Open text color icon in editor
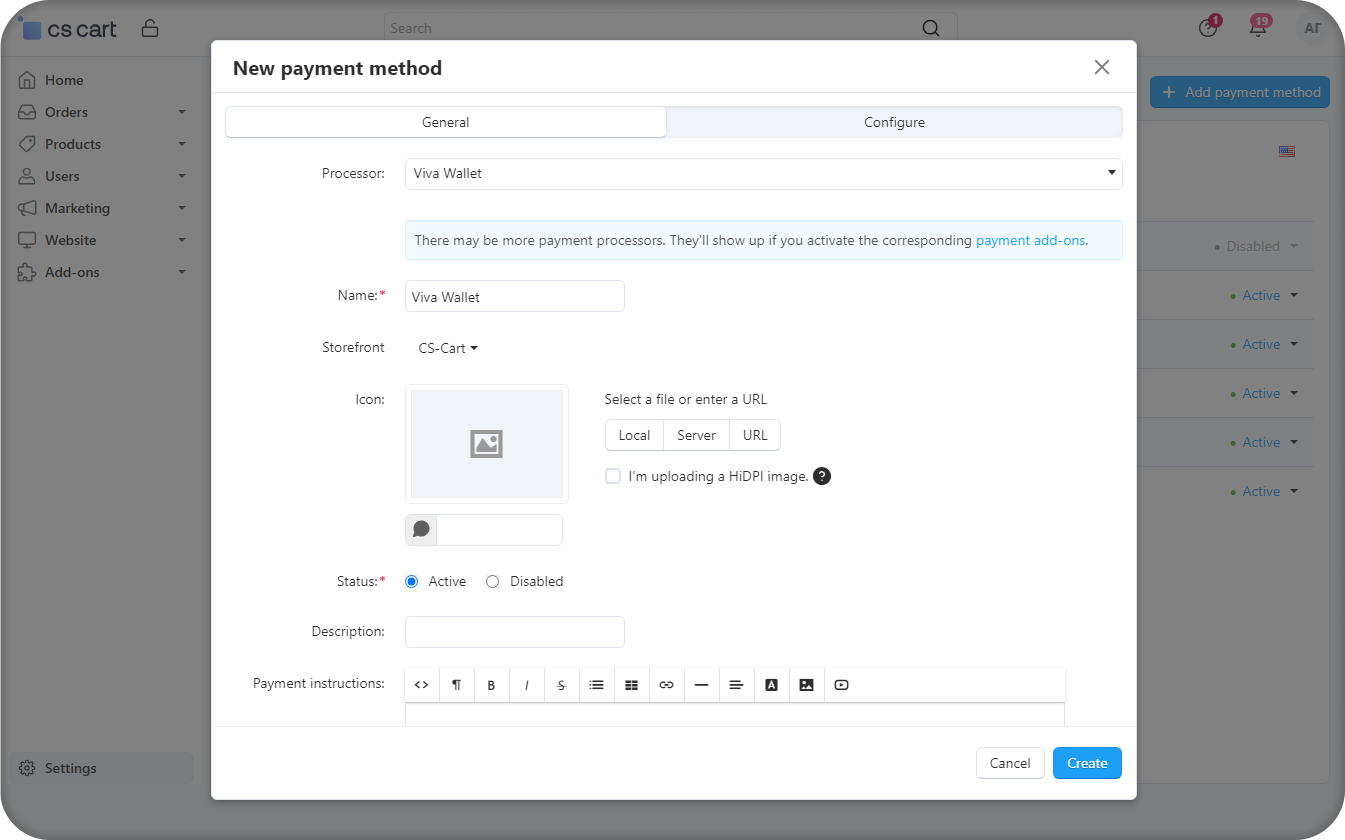The image size is (1345, 840). coord(771,685)
